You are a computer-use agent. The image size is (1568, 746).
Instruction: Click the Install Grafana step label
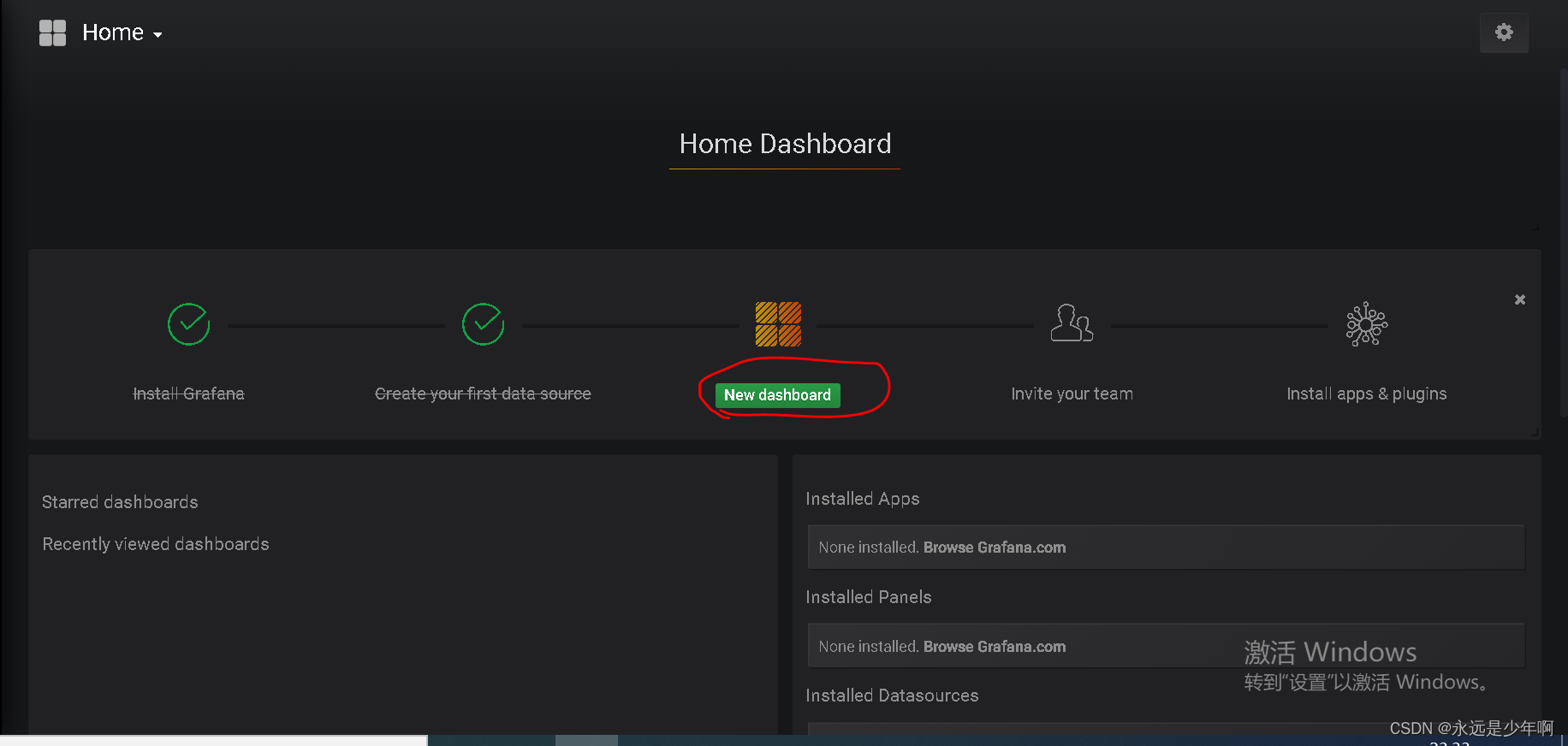pos(188,394)
